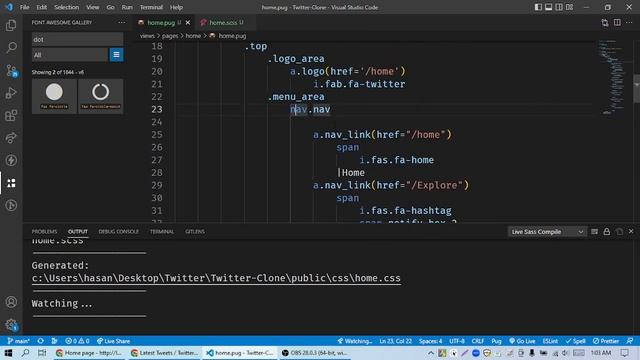Click the VS Code logo menu icon
640x360 pixels.
tap(9, 7)
